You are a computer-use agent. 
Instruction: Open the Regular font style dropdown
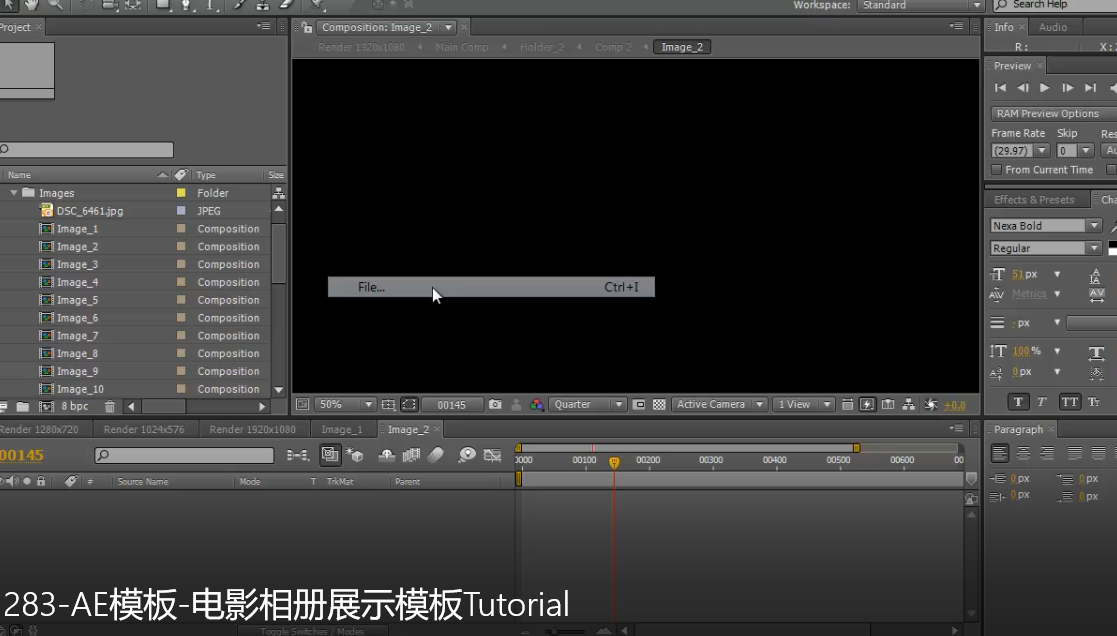1046,249
